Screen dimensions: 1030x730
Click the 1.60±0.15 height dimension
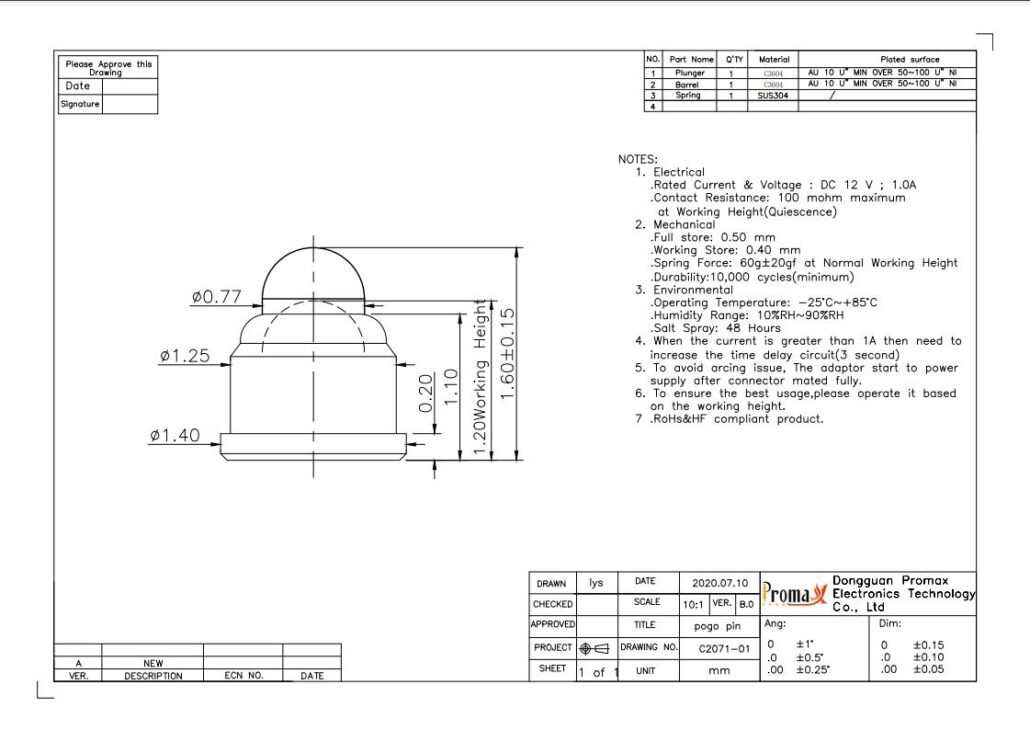click(507, 355)
